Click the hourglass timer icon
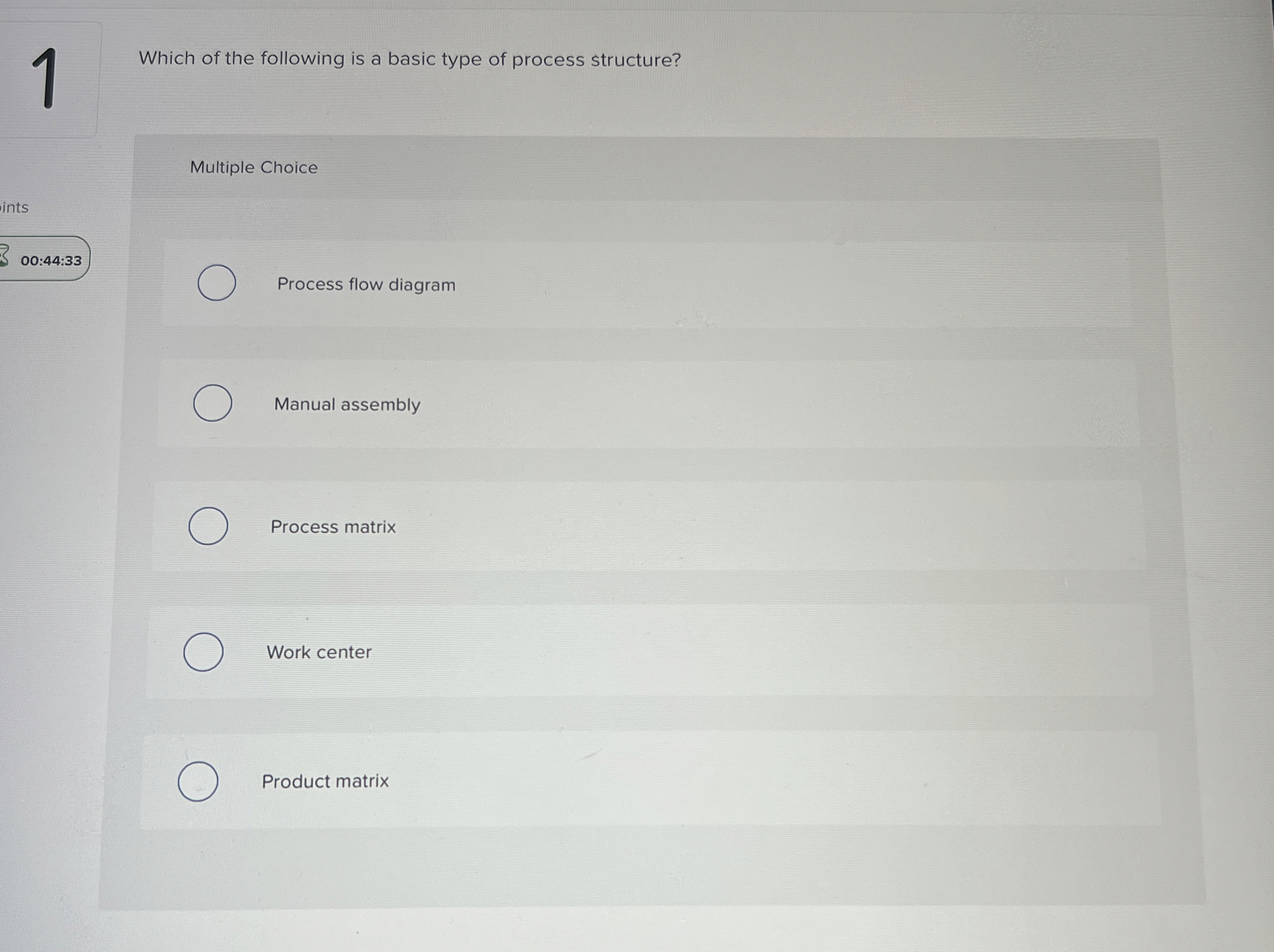Screen dimensions: 1274x952 [4, 256]
